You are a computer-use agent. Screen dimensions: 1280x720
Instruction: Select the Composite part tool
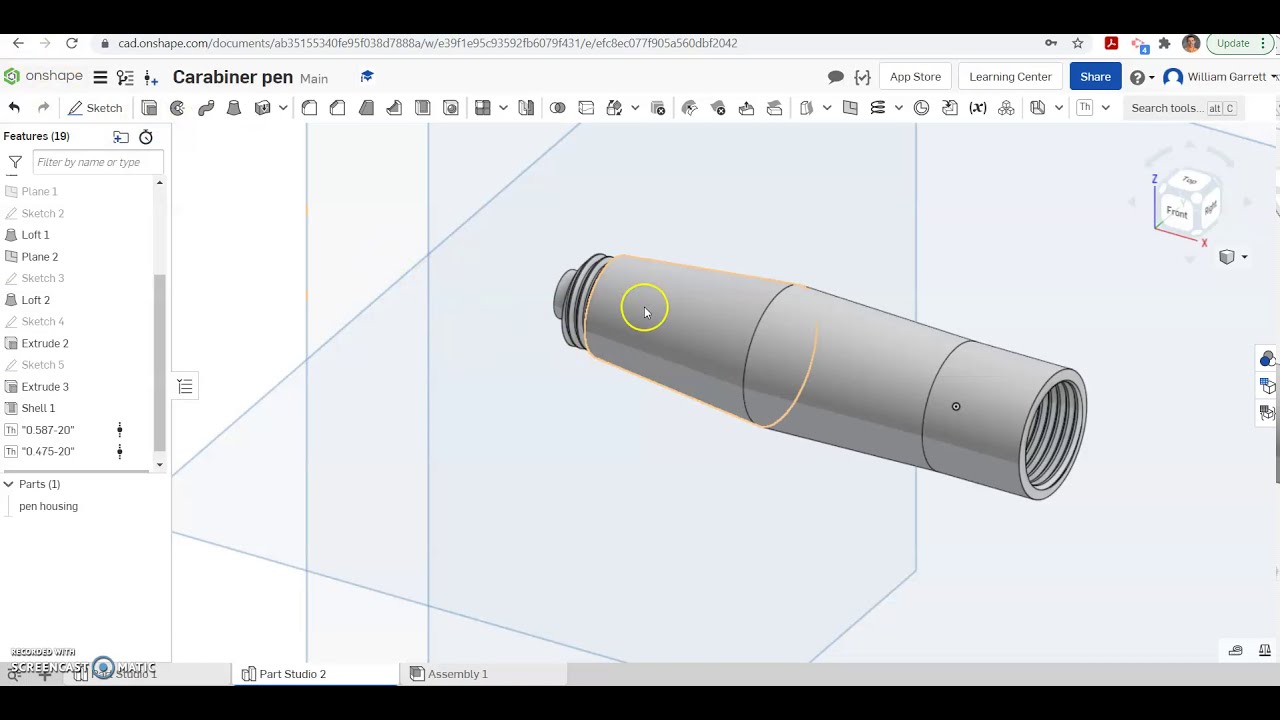click(x=1006, y=108)
